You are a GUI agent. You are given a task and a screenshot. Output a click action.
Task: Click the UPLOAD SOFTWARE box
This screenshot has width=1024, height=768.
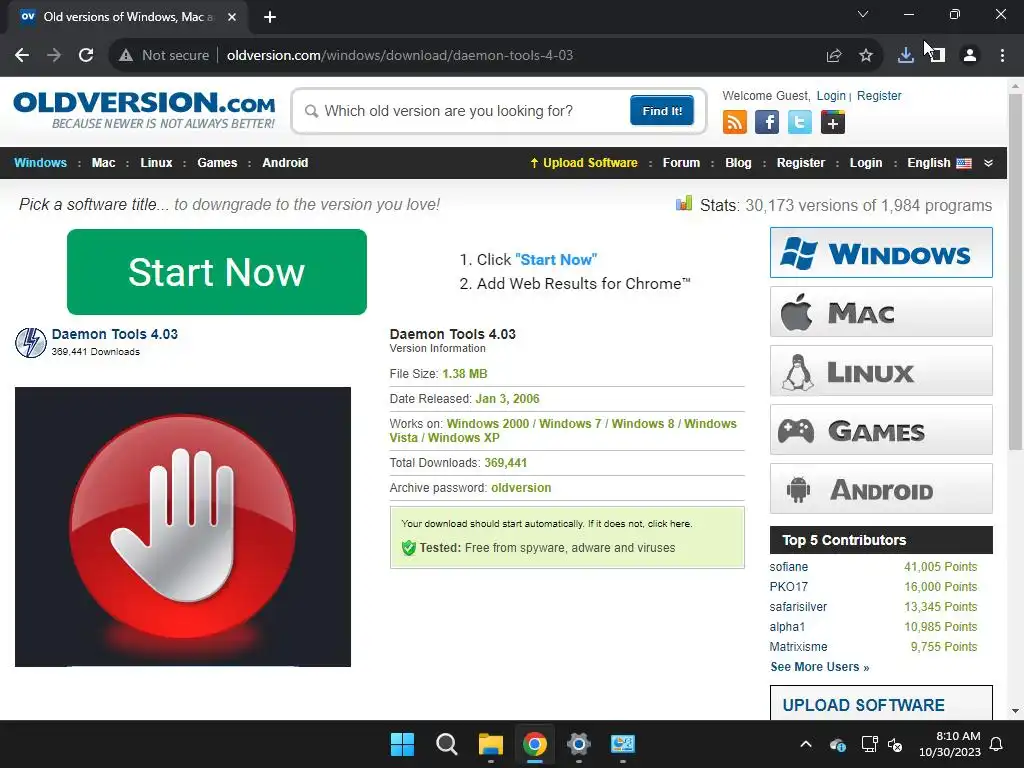(x=881, y=703)
